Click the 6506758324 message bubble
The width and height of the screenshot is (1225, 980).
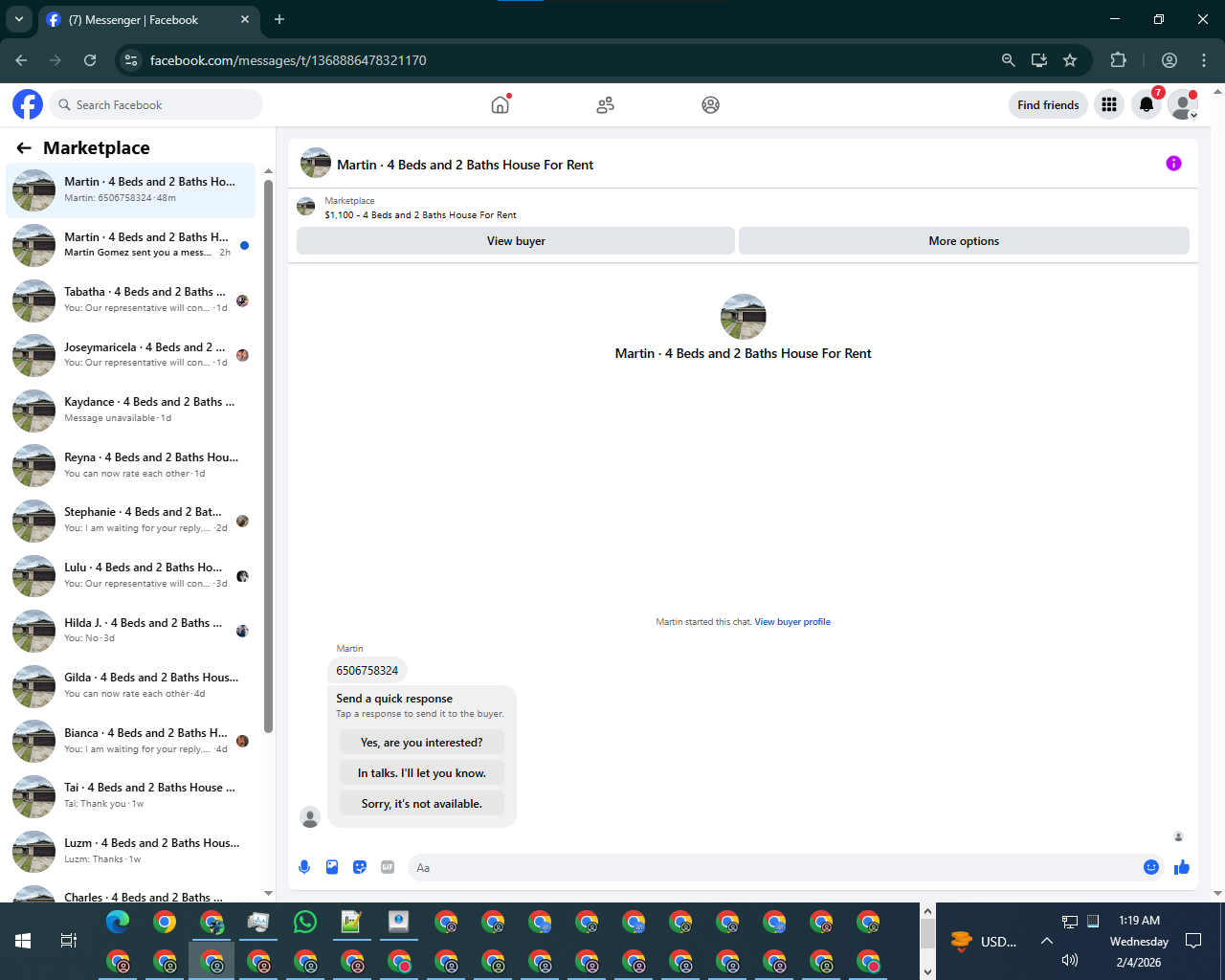pyautogui.click(x=367, y=670)
